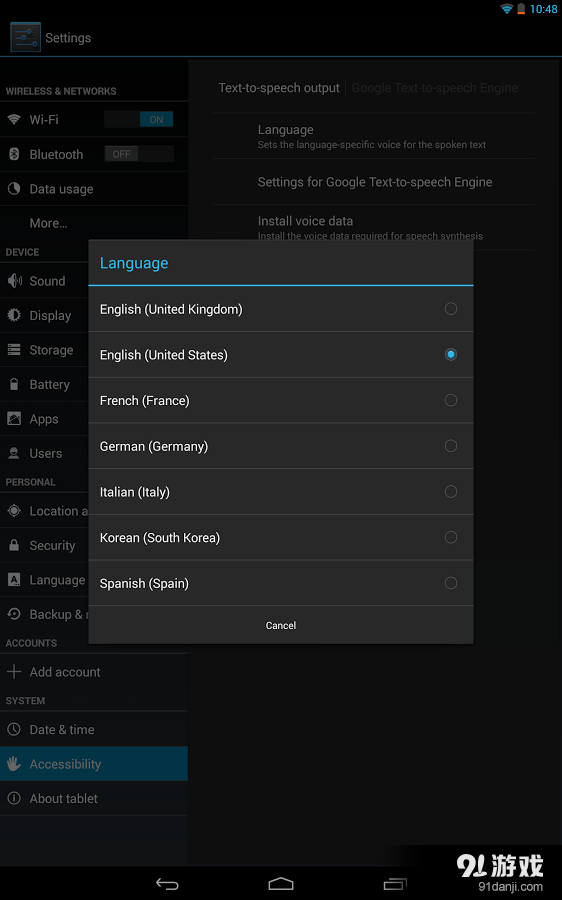
Task: Click the About tablet info icon
Action: pos(14,798)
